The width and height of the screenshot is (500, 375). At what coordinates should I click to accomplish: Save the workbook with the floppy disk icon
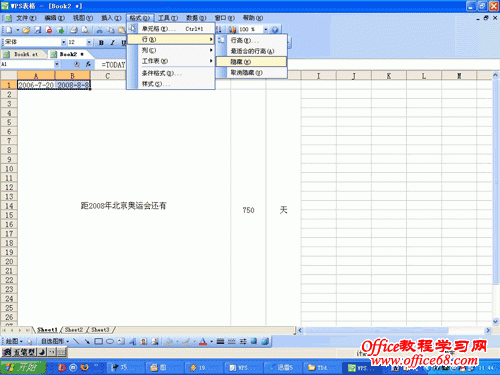pos(38,30)
